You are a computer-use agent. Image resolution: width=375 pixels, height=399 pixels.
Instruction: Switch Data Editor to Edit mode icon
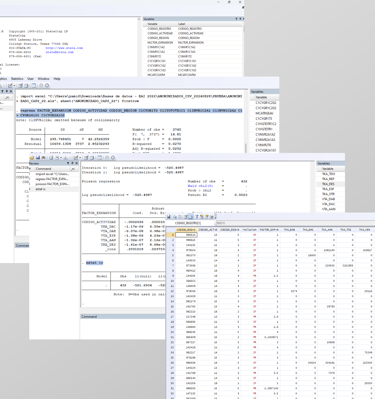click(x=186, y=217)
